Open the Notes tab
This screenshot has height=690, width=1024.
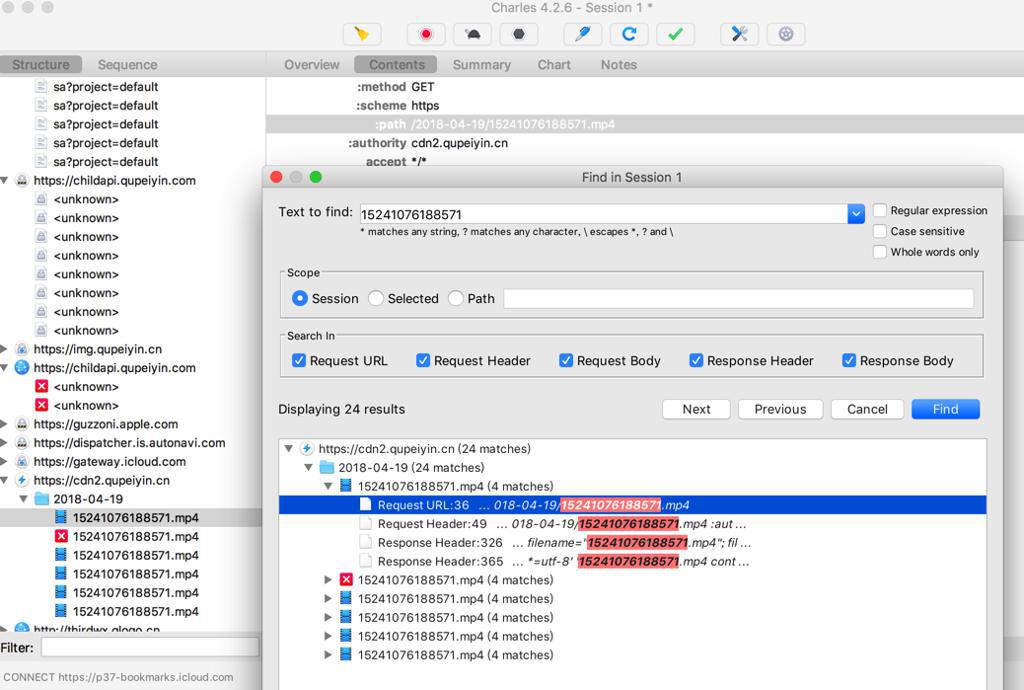point(618,65)
